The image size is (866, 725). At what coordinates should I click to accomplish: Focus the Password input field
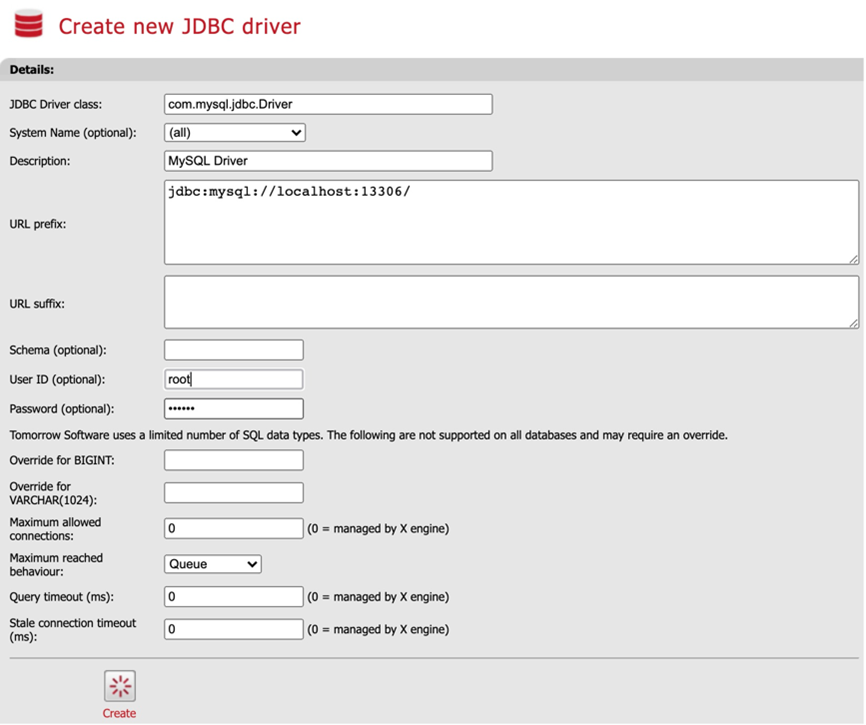[233, 409]
